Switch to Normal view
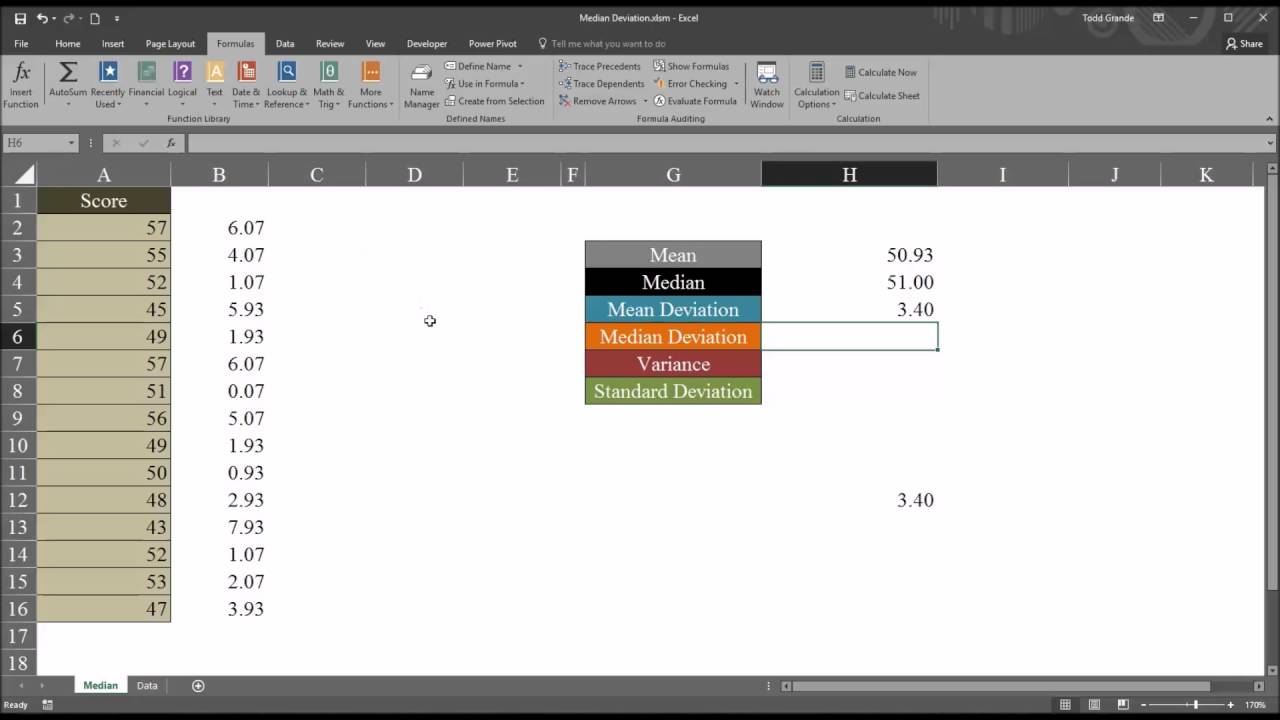Viewport: 1280px width, 720px height. 1065,705
